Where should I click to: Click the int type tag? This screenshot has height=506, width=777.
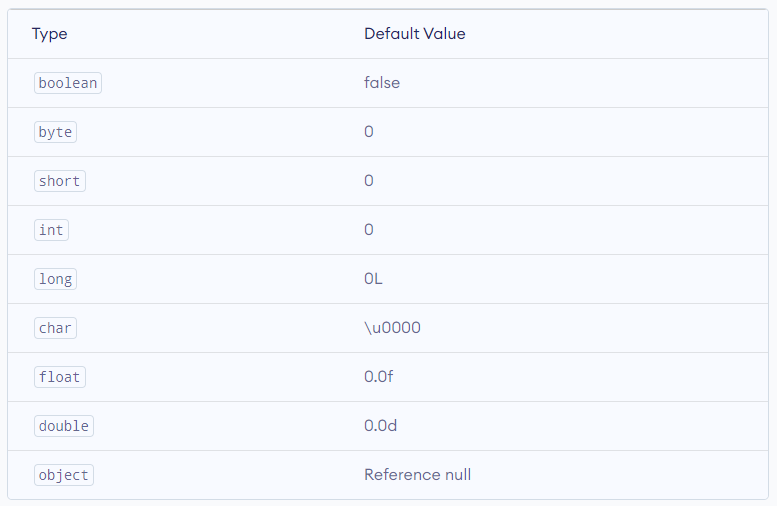[51, 230]
